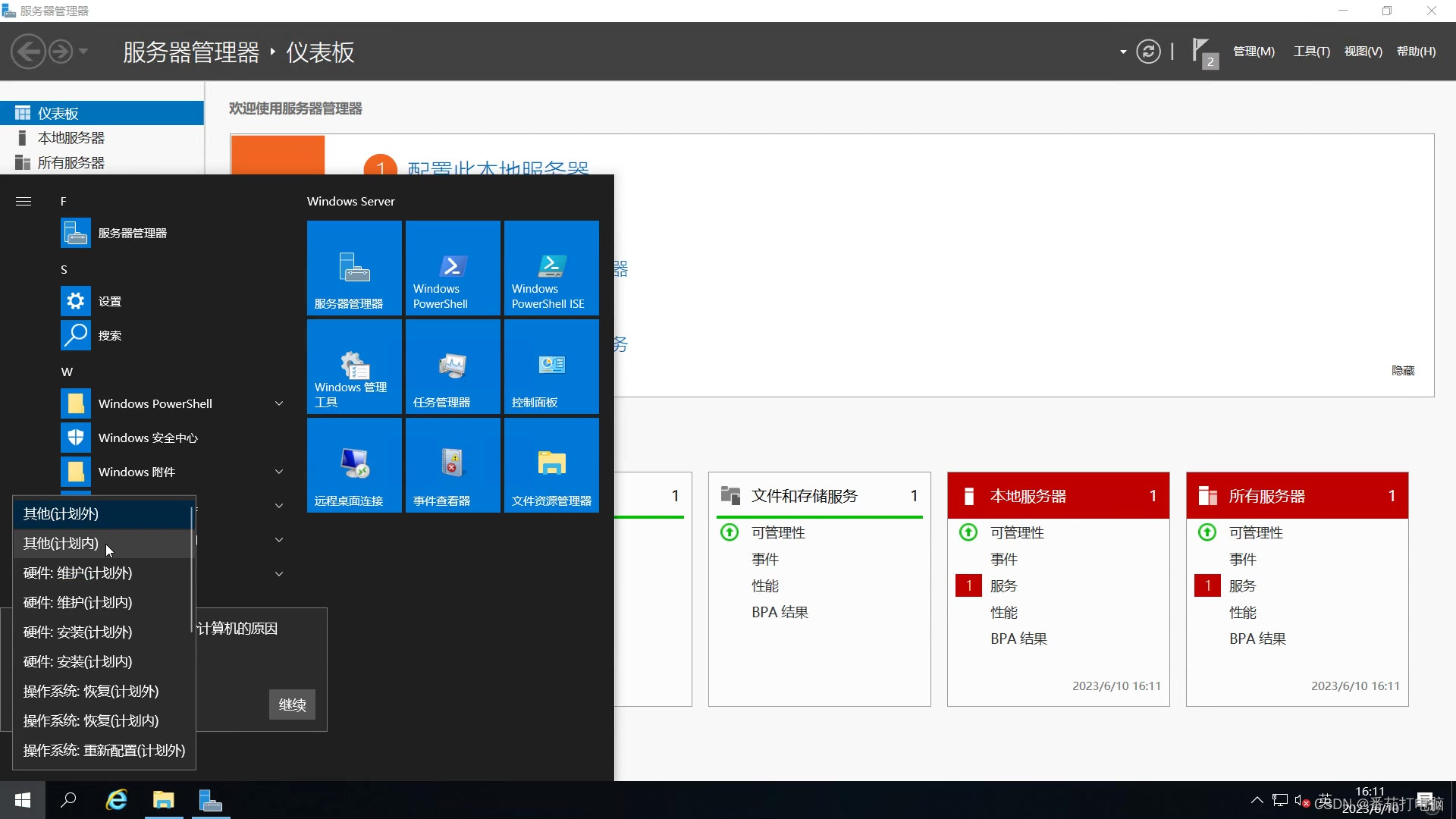Open the 视图(V) menu
This screenshot has height=819, width=1456.
1363,52
